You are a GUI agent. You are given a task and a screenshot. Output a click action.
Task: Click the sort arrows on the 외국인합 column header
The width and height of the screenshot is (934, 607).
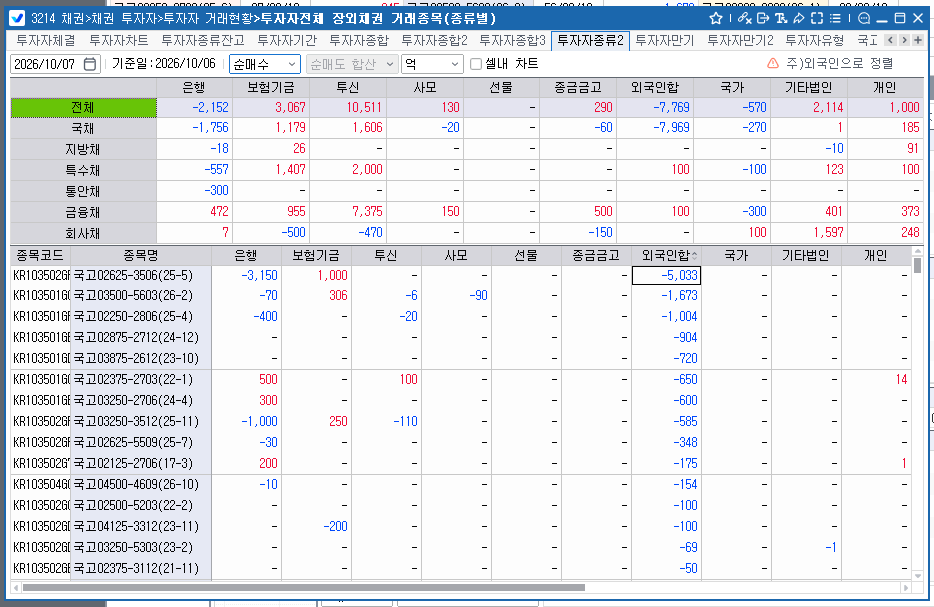click(695, 256)
